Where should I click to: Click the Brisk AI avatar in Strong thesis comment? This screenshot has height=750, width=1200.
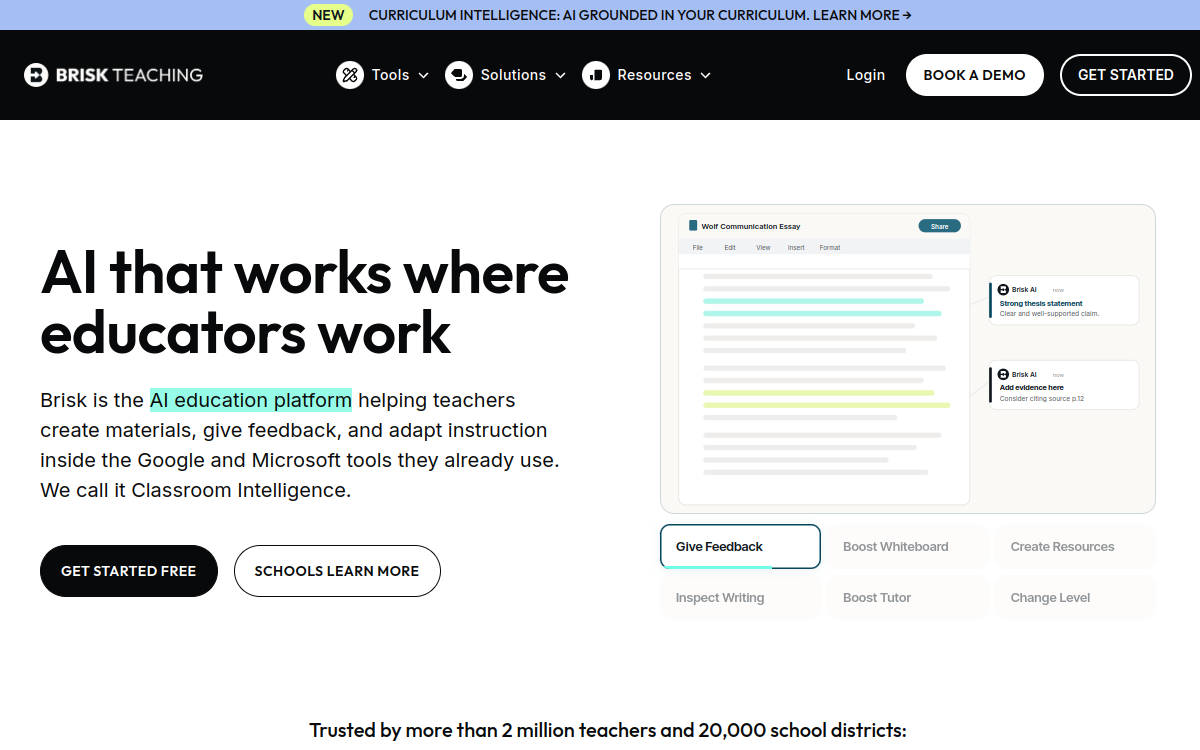[1004, 290]
